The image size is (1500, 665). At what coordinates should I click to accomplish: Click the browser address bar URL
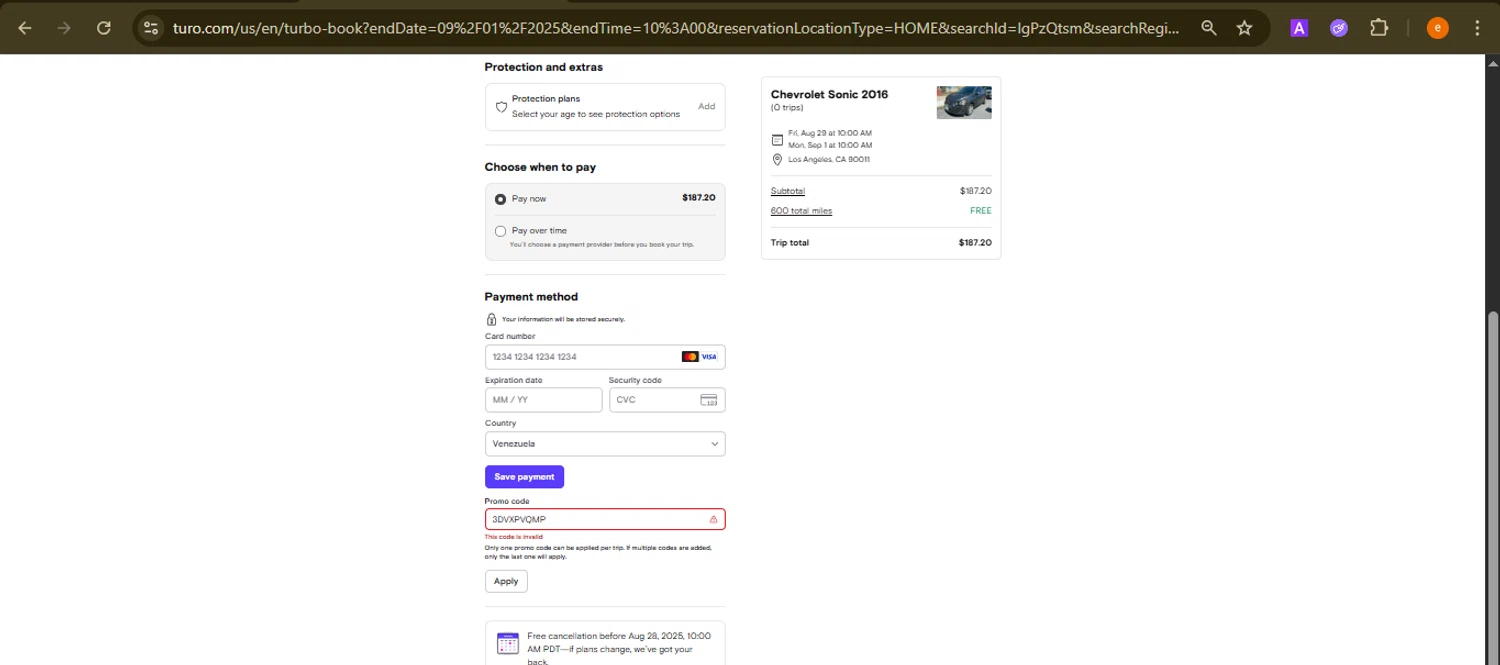tap(675, 28)
